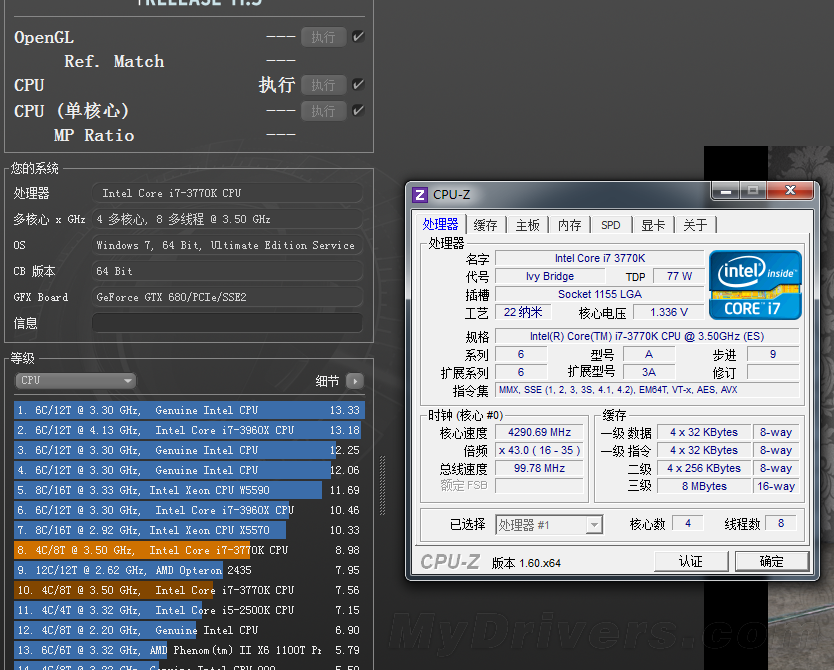Run the OpenGL test with 执行 button
This screenshot has width=834, height=670.
point(323,37)
